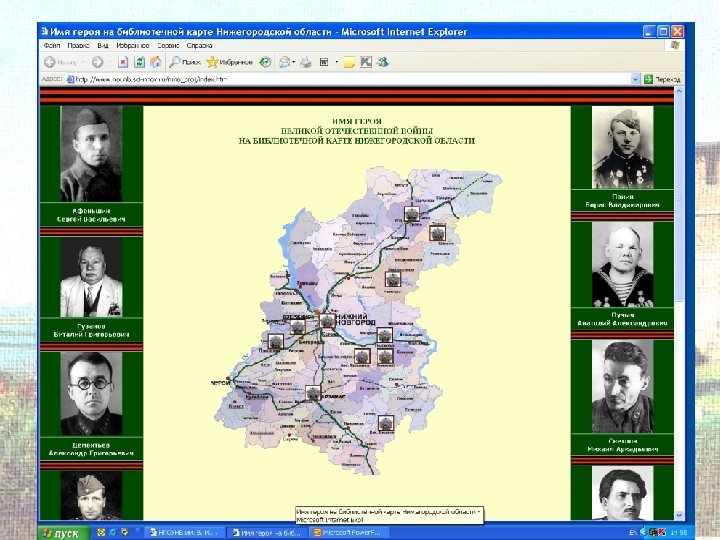Click the vertical scrollbar thumb
720x540 pixels.
(679, 200)
